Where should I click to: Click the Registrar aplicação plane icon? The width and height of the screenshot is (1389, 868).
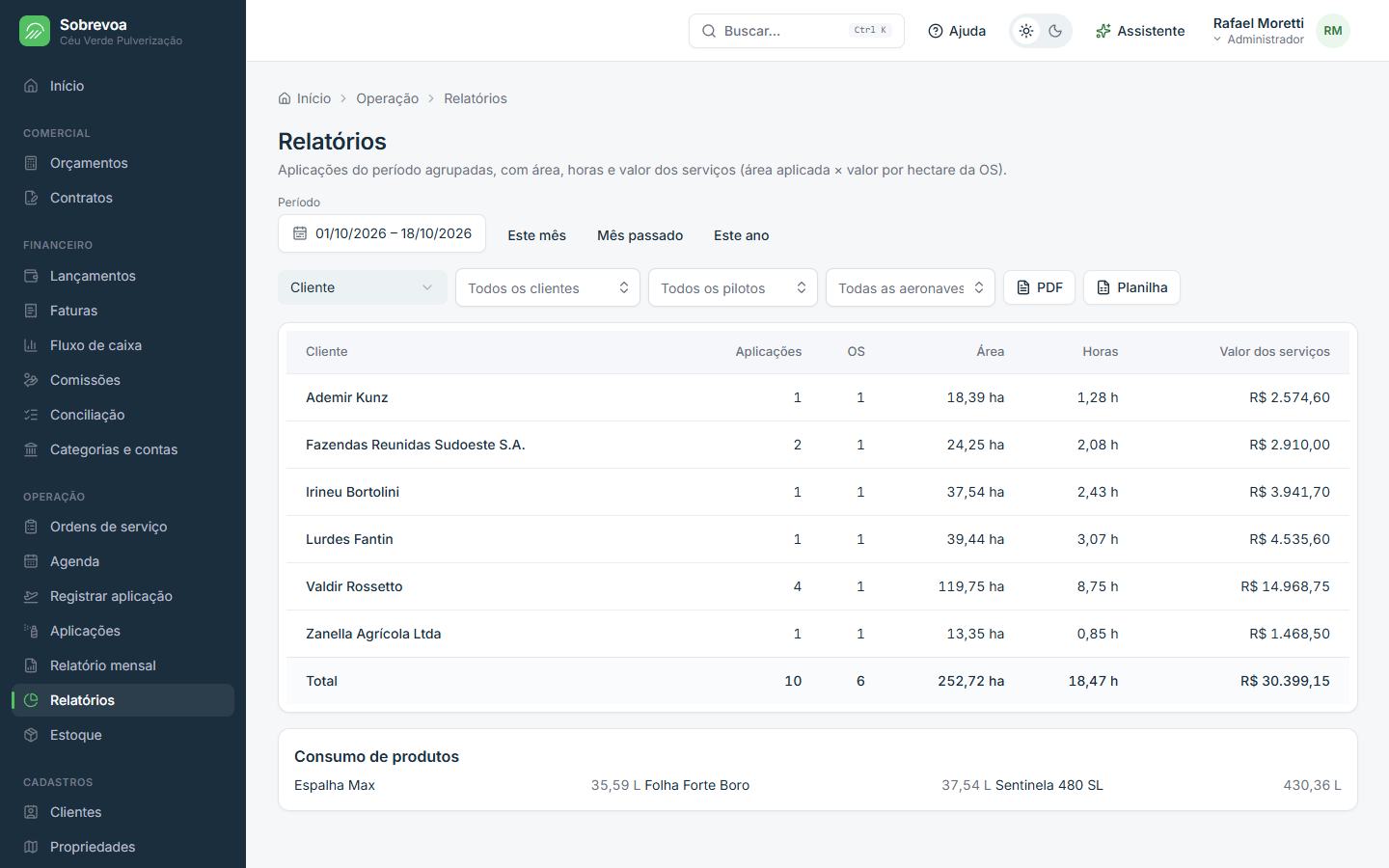click(31, 596)
